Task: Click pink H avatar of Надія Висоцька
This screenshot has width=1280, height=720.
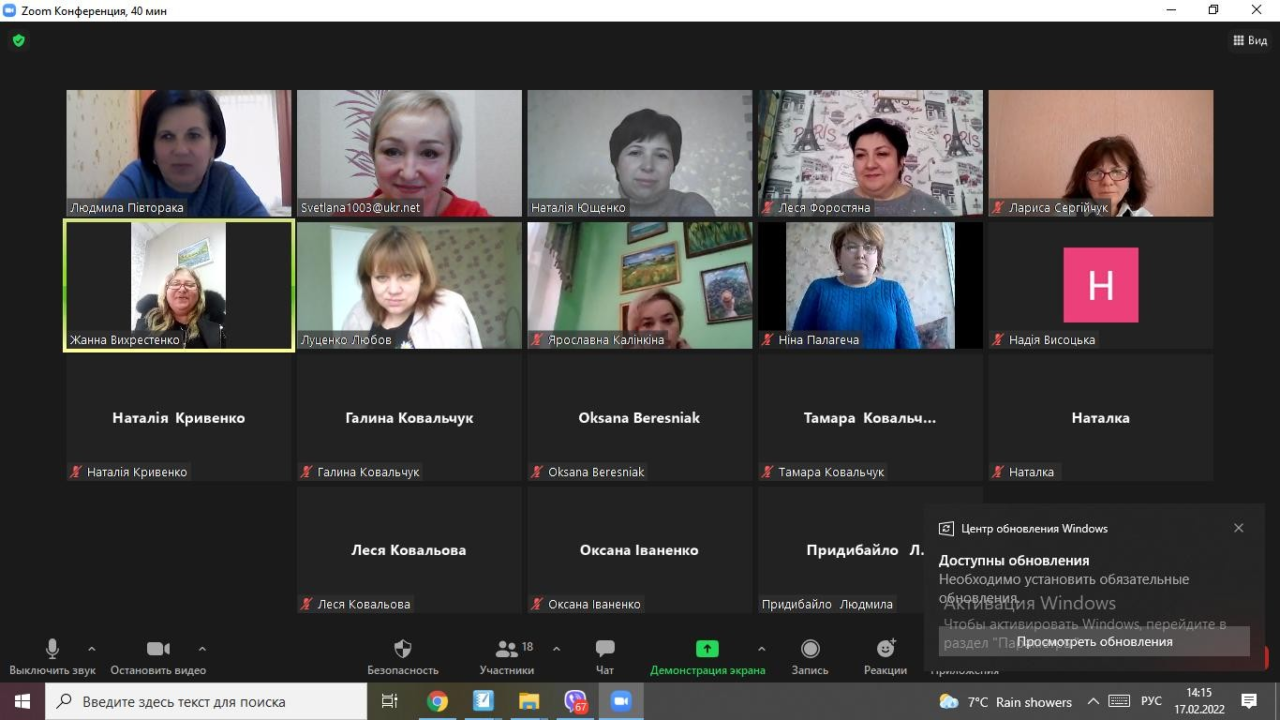Action: click(1101, 285)
